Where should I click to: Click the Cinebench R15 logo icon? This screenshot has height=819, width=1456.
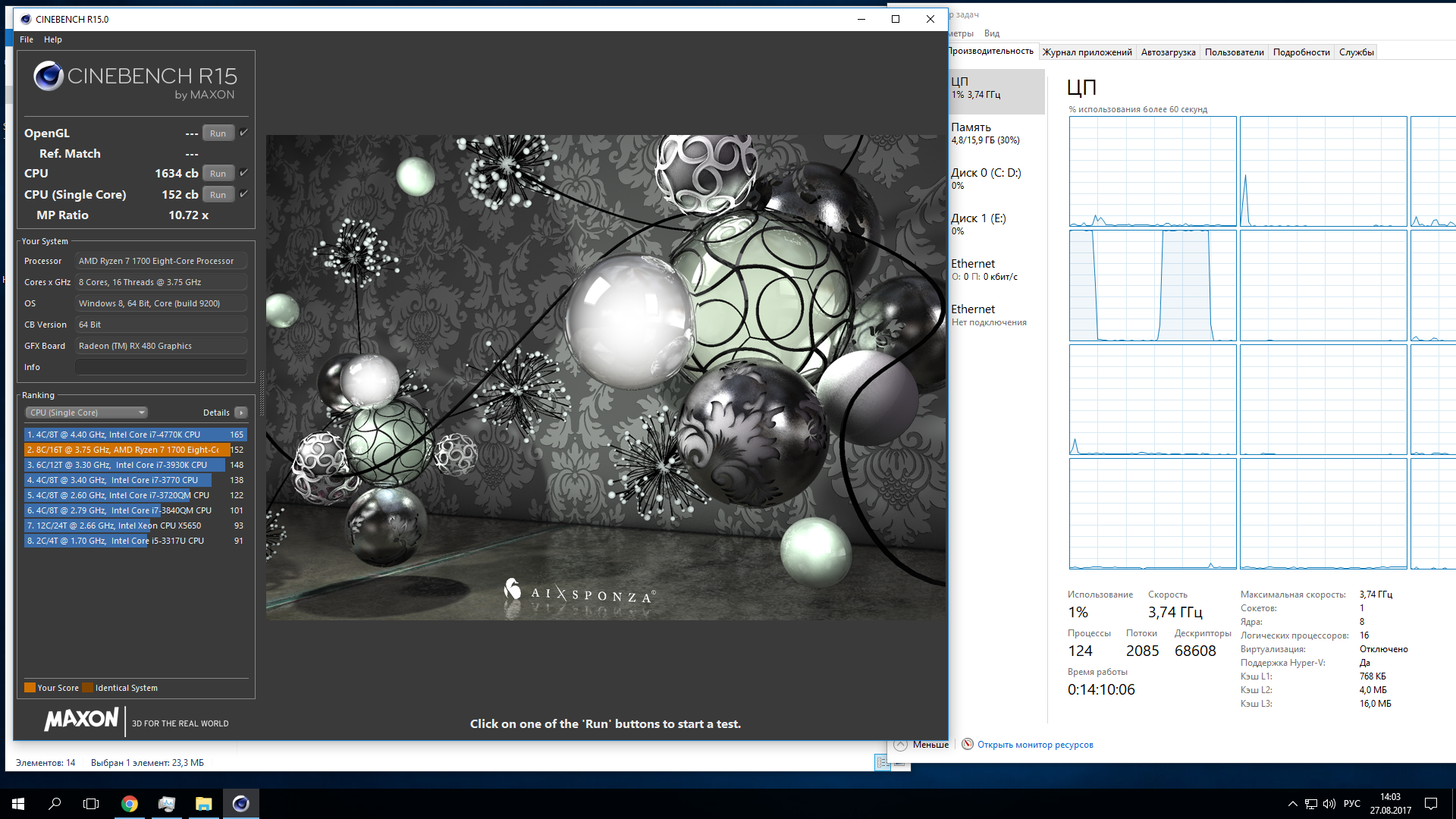coord(49,76)
